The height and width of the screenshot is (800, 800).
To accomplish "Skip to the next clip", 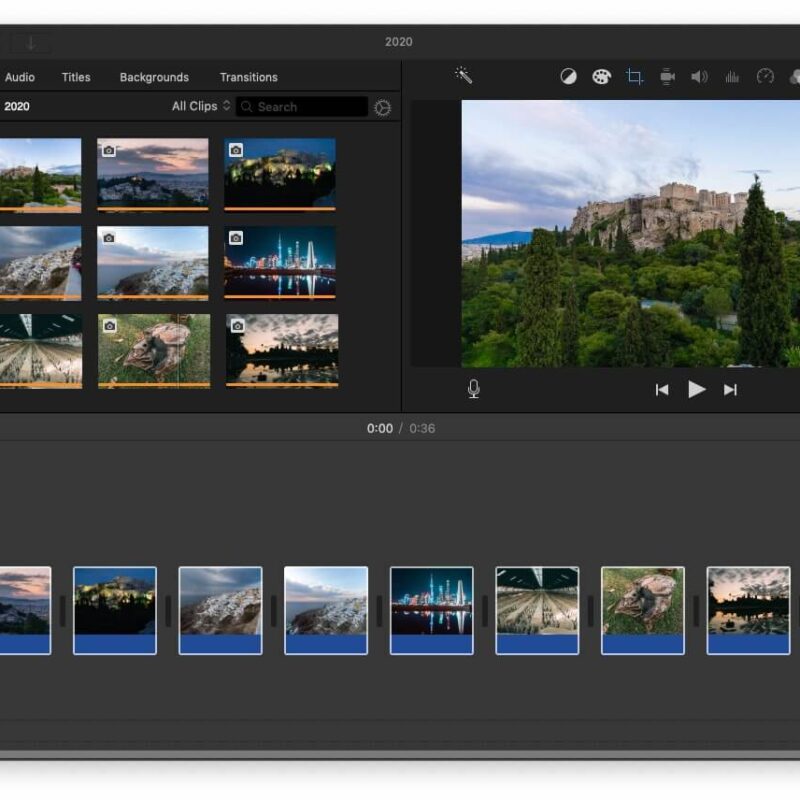I will (x=730, y=390).
